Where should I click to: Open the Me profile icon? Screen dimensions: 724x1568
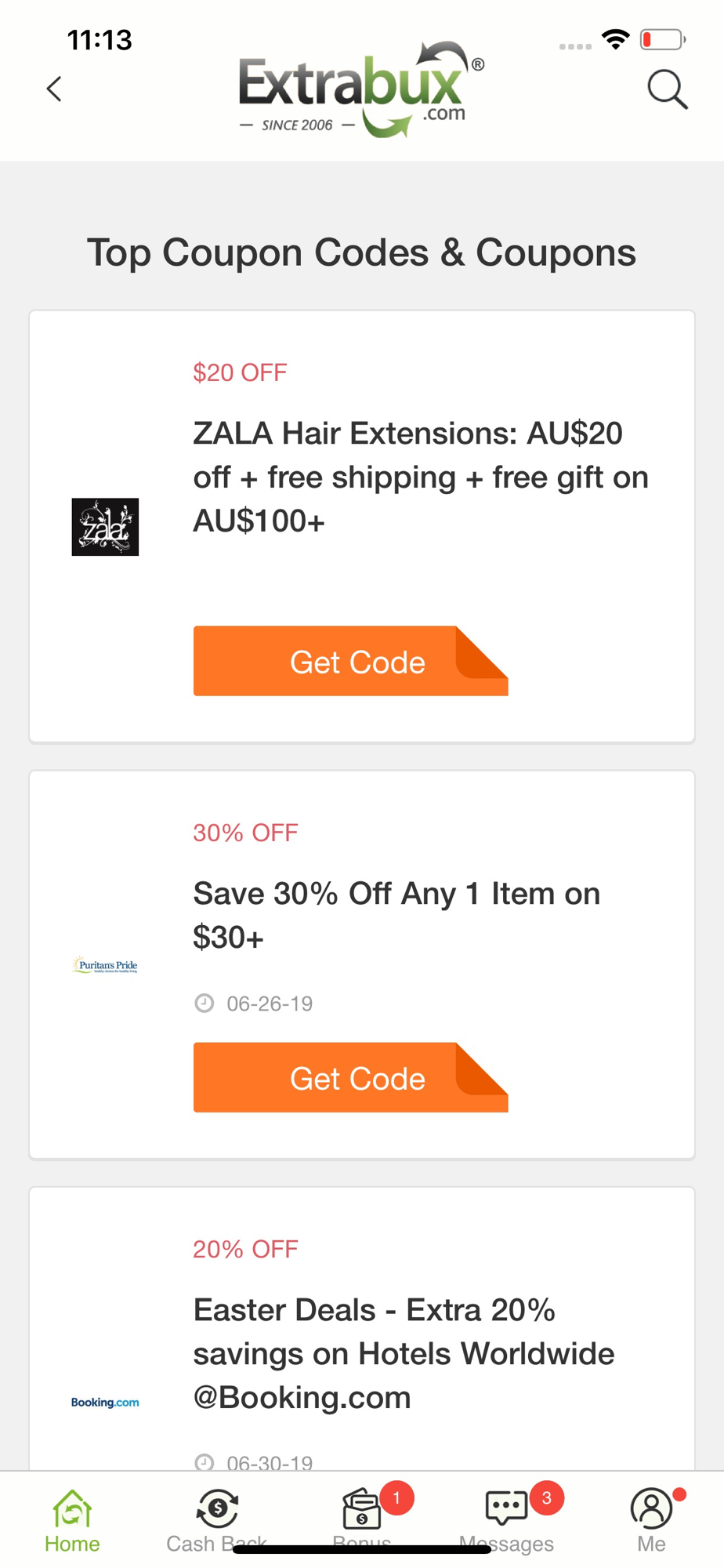tap(651, 1508)
